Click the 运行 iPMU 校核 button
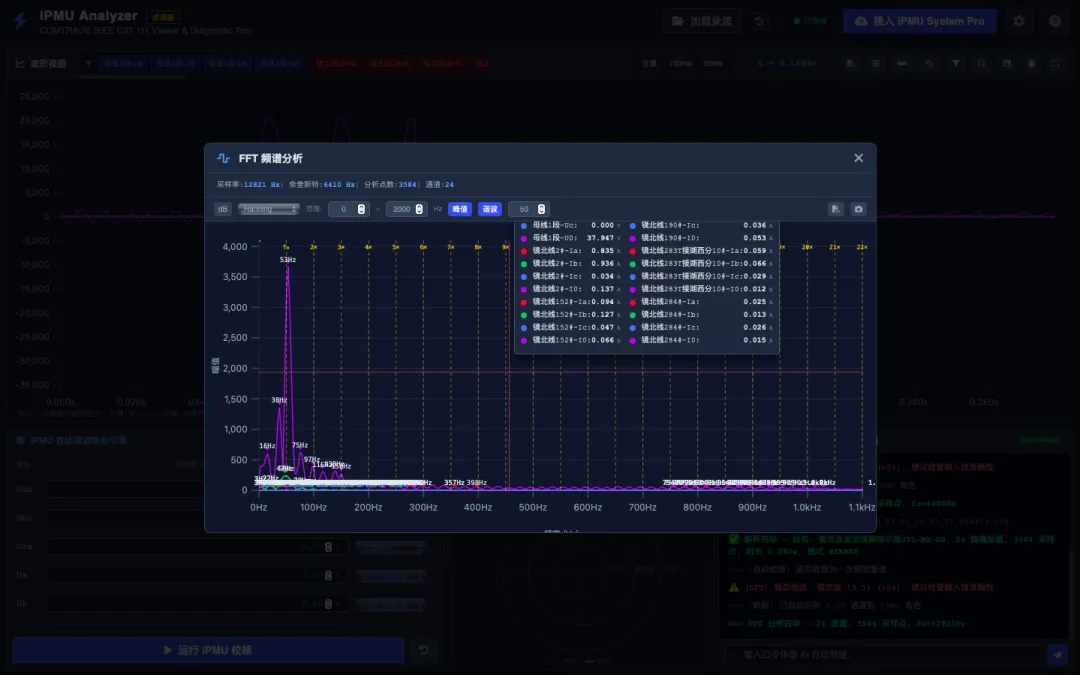 208,650
